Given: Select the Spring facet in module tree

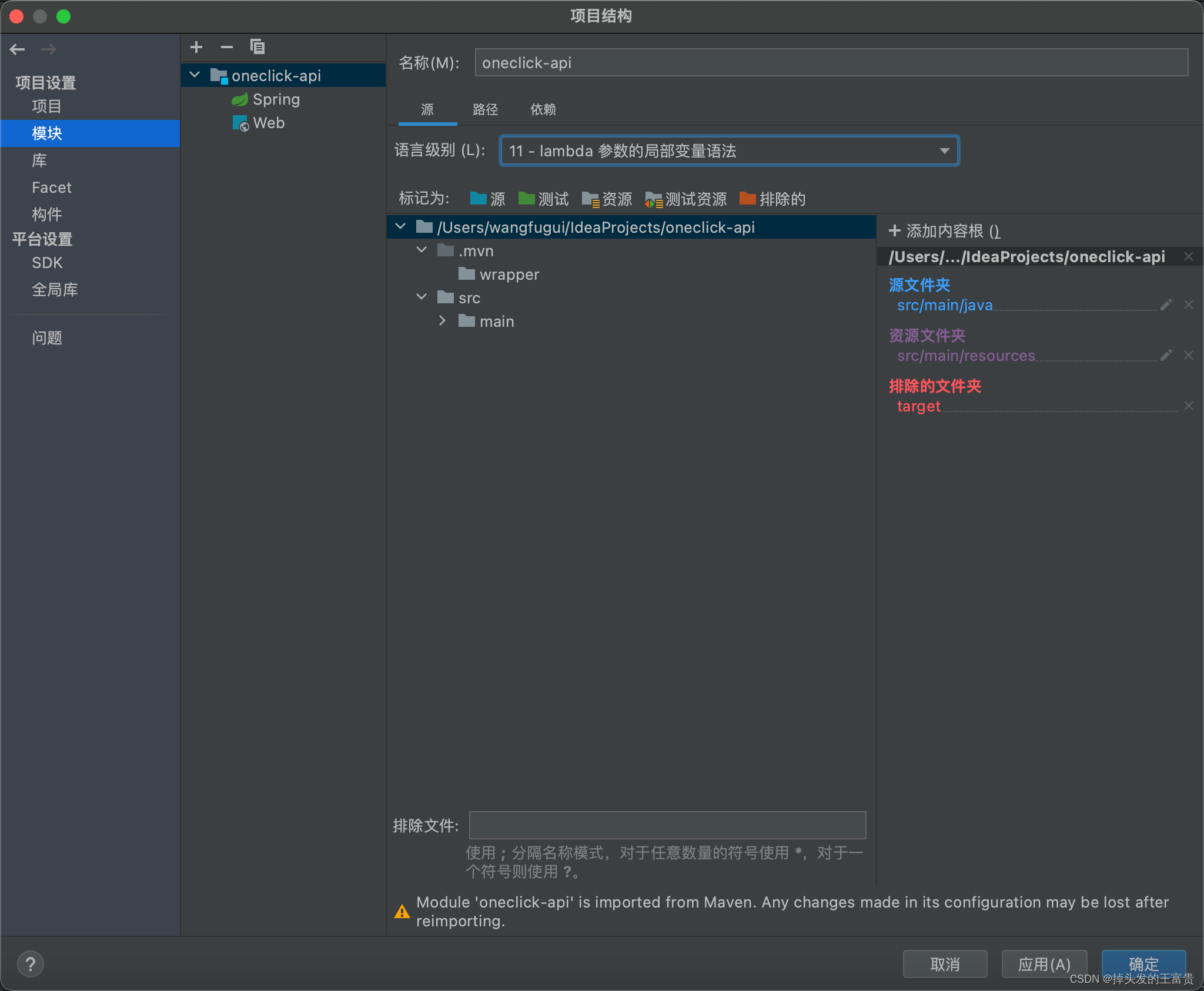Looking at the screenshot, I should [276, 99].
